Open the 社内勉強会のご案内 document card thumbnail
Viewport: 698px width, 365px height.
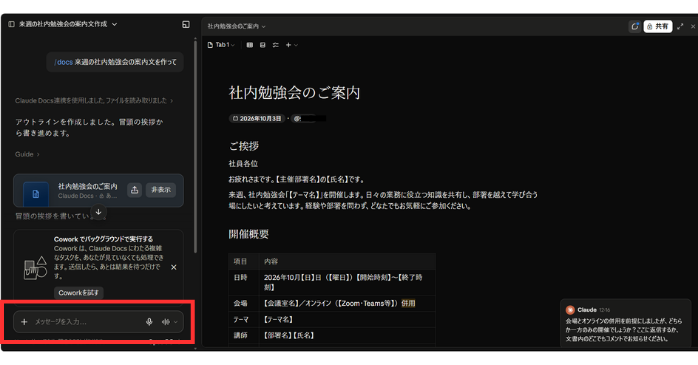36,194
